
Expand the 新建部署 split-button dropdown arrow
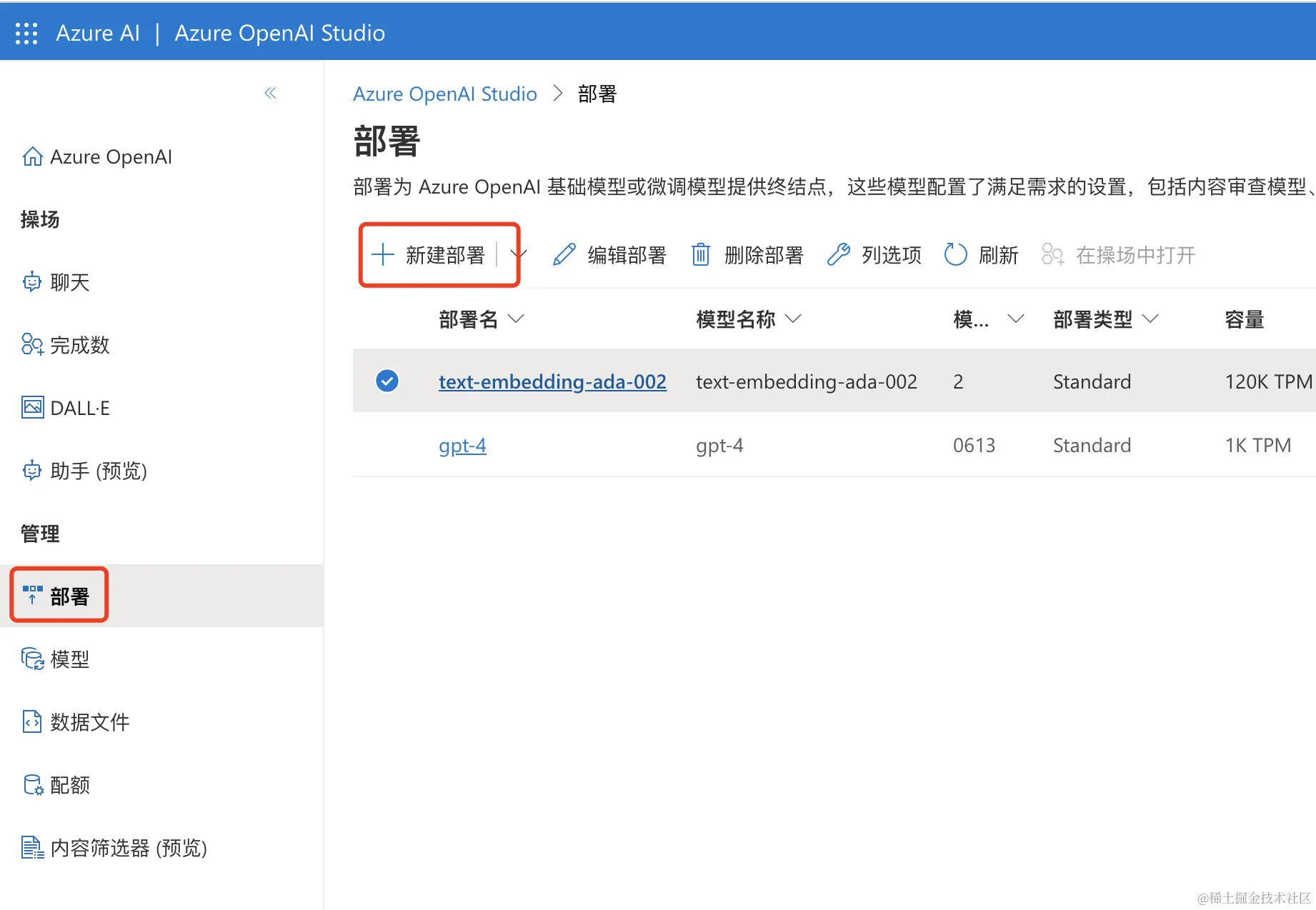tap(519, 254)
